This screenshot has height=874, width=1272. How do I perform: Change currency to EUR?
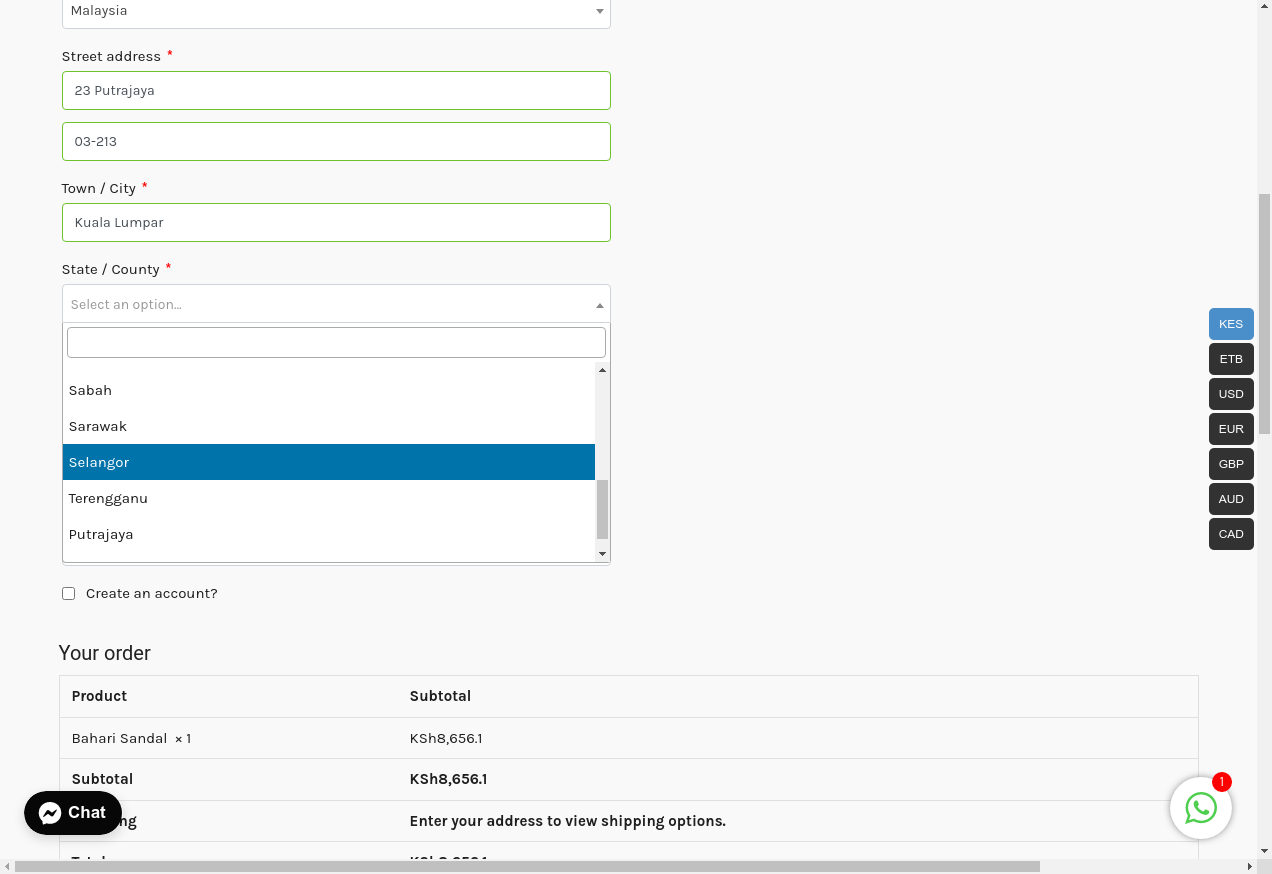pos(1230,429)
